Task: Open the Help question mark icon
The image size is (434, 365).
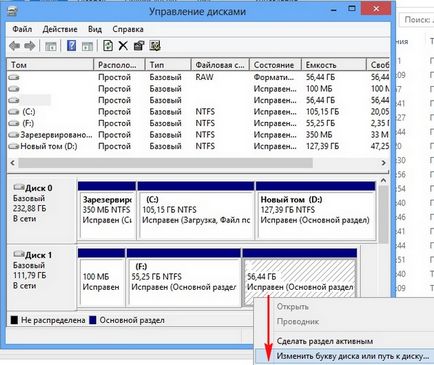Action: (x=71, y=46)
